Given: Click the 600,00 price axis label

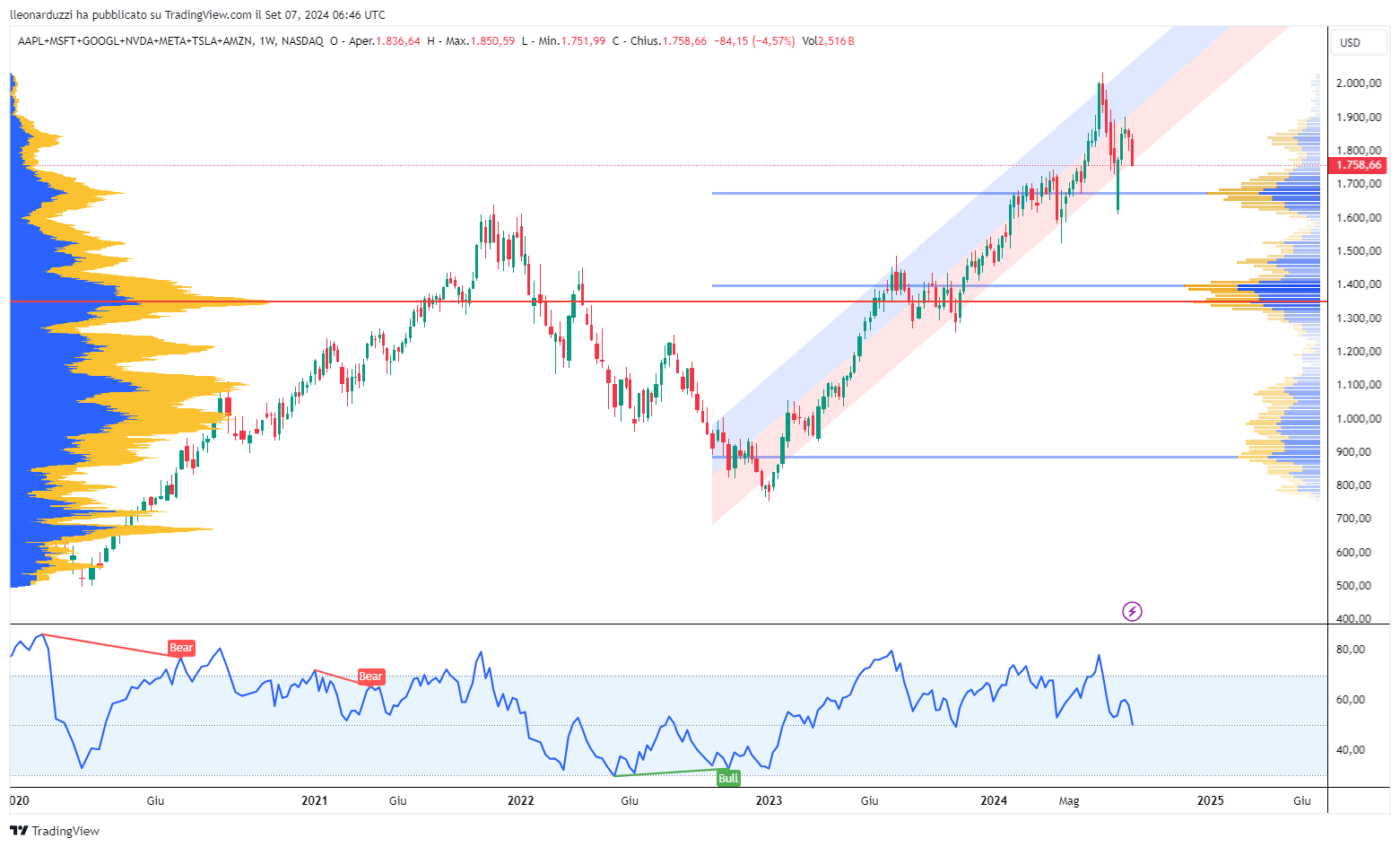Looking at the screenshot, I should (x=1353, y=553).
